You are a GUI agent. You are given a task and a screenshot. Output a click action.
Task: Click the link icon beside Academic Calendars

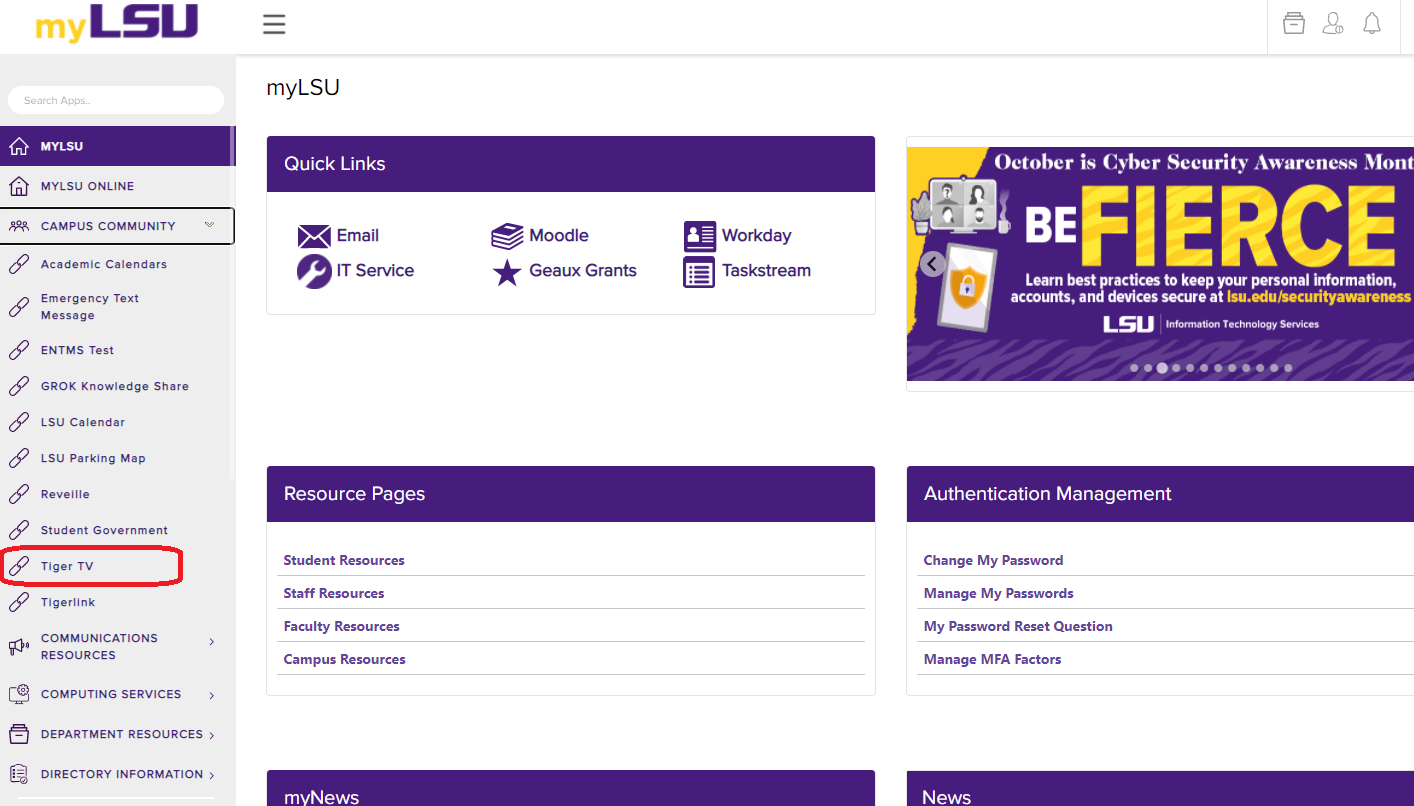coord(18,264)
